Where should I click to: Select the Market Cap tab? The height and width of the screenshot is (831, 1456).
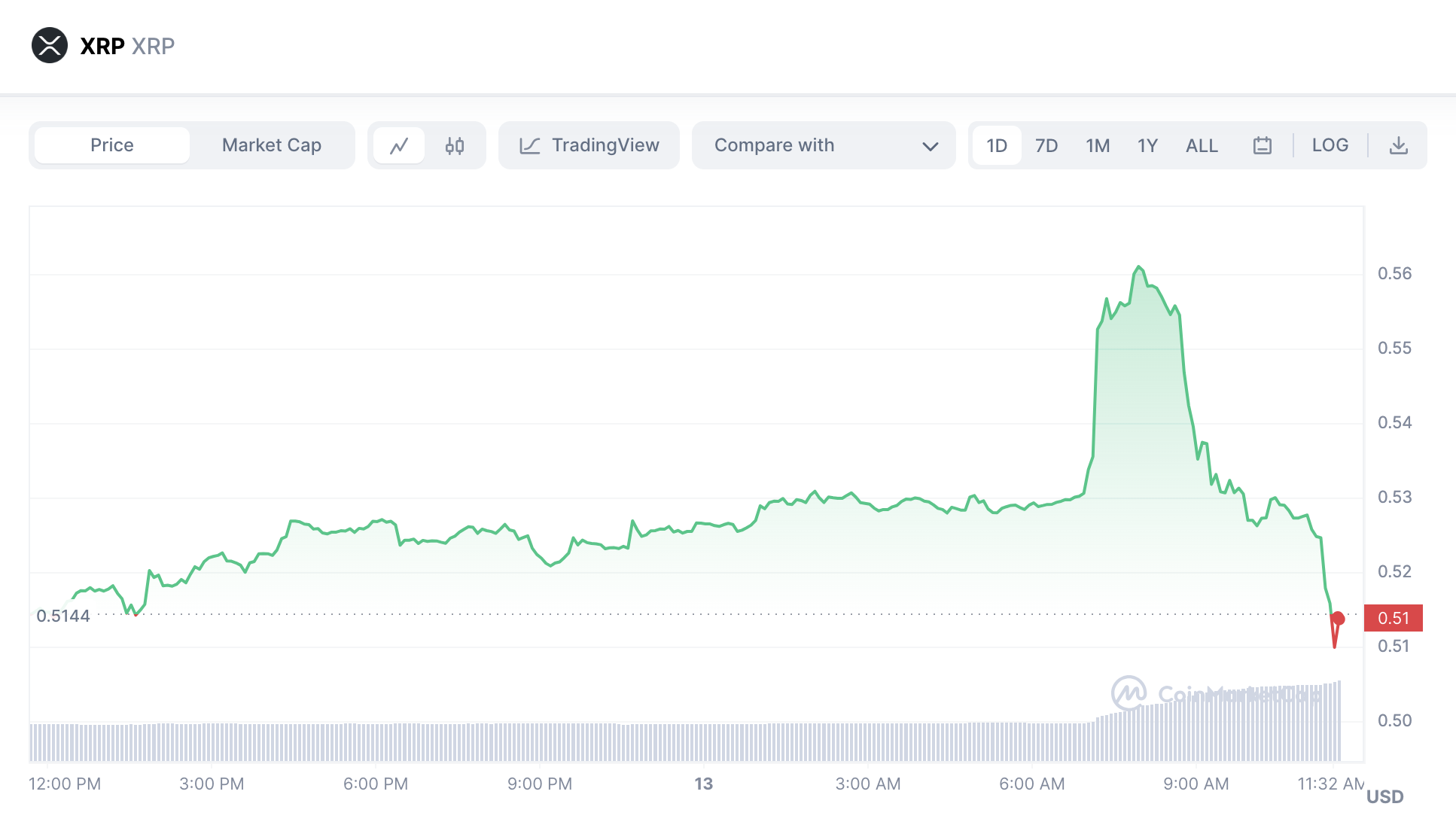[x=272, y=145]
